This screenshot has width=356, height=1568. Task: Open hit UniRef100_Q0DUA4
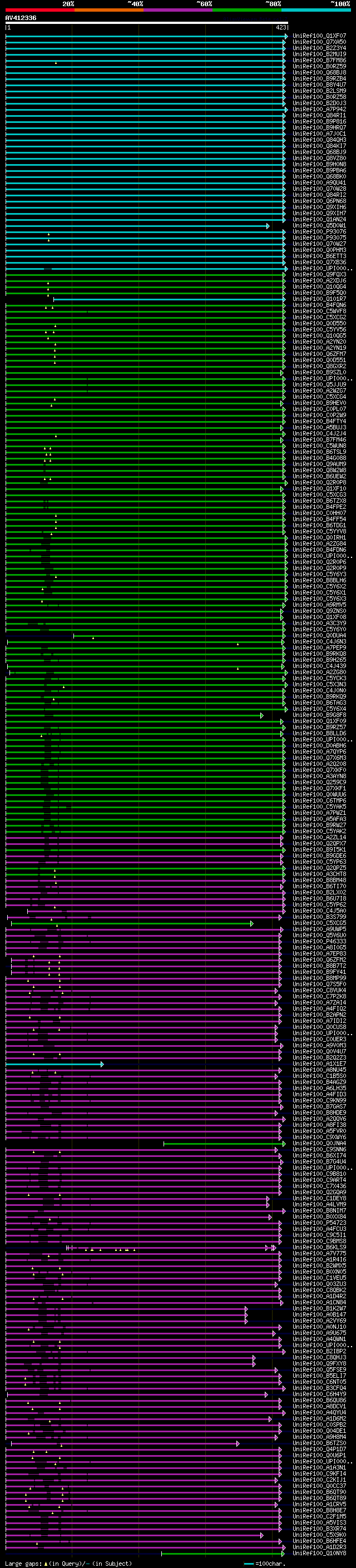pyautogui.click(x=319, y=635)
